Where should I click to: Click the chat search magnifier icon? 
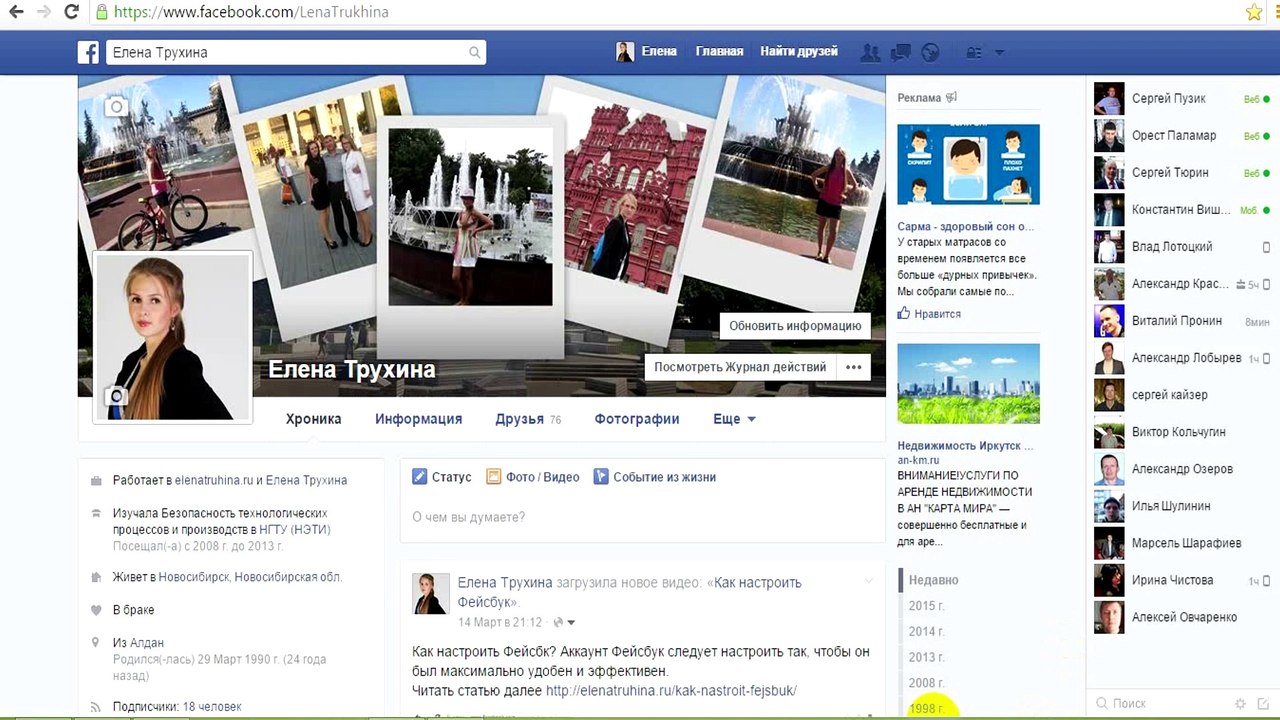point(1102,704)
